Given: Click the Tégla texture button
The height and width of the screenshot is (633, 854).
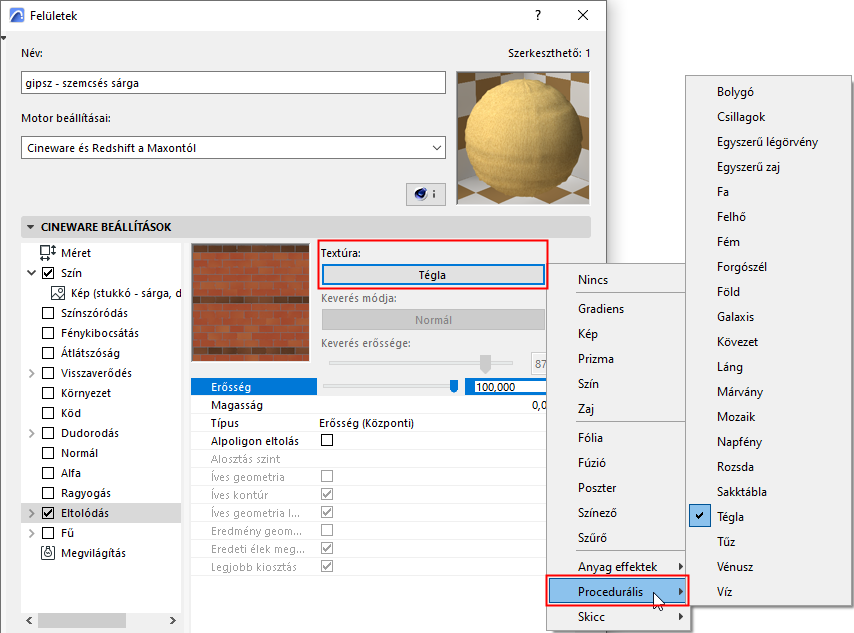Looking at the screenshot, I should 433,275.
